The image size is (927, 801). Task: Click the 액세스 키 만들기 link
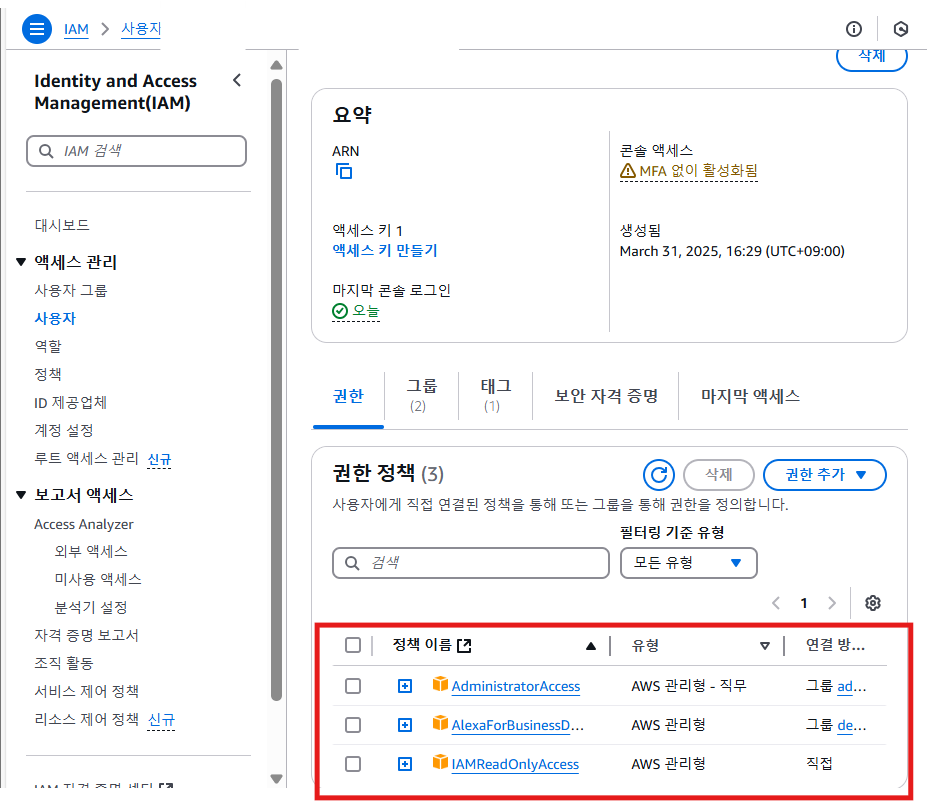pos(385,251)
